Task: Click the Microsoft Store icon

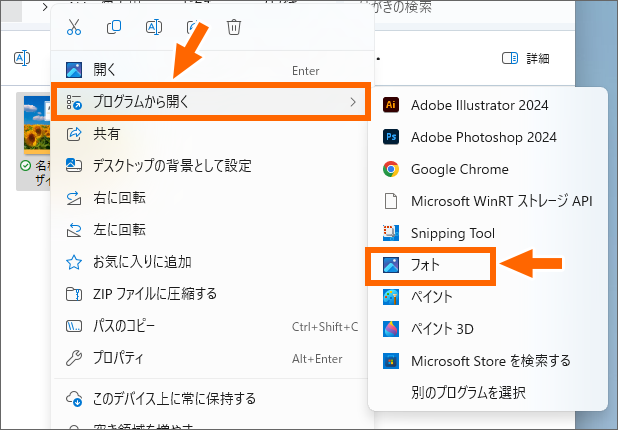Action: [x=391, y=361]
